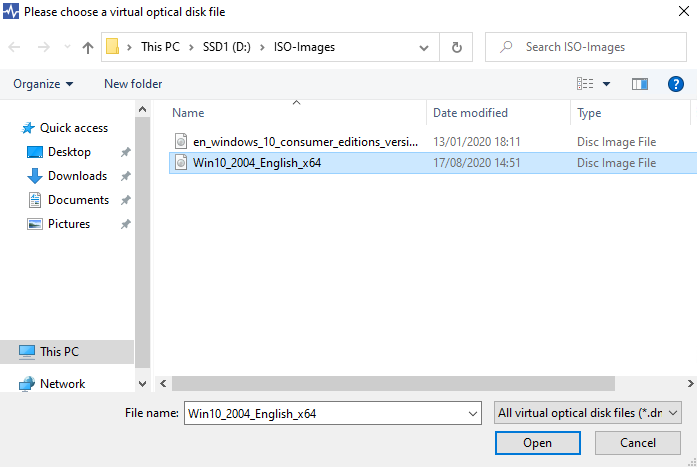
Task: Sort files by Date modified column
Action: click(498, 113)
